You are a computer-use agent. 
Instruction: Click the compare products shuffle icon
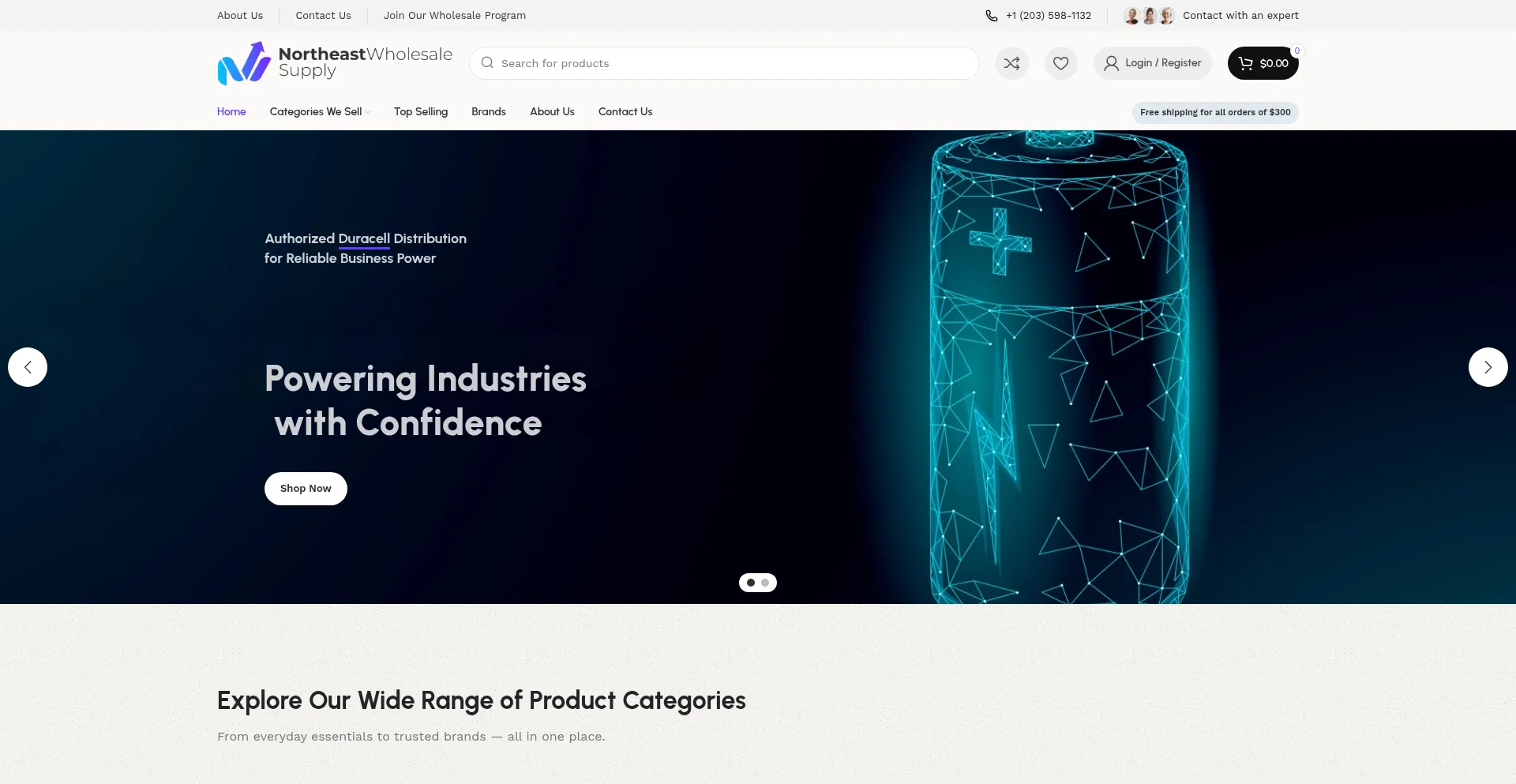tap(1011, 63)
